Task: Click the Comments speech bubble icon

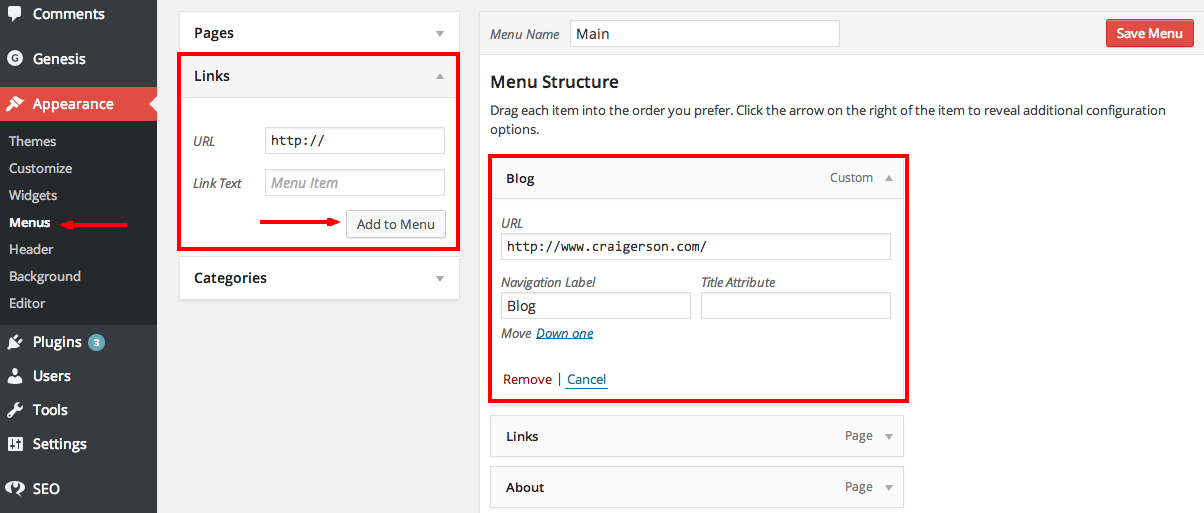Action: point(15,13)
